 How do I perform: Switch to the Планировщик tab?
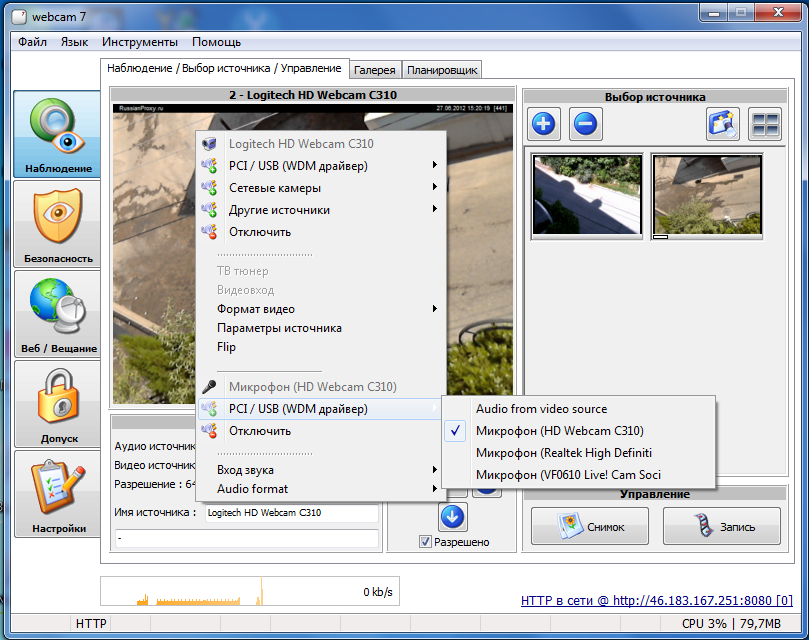(x=442, y=70)
